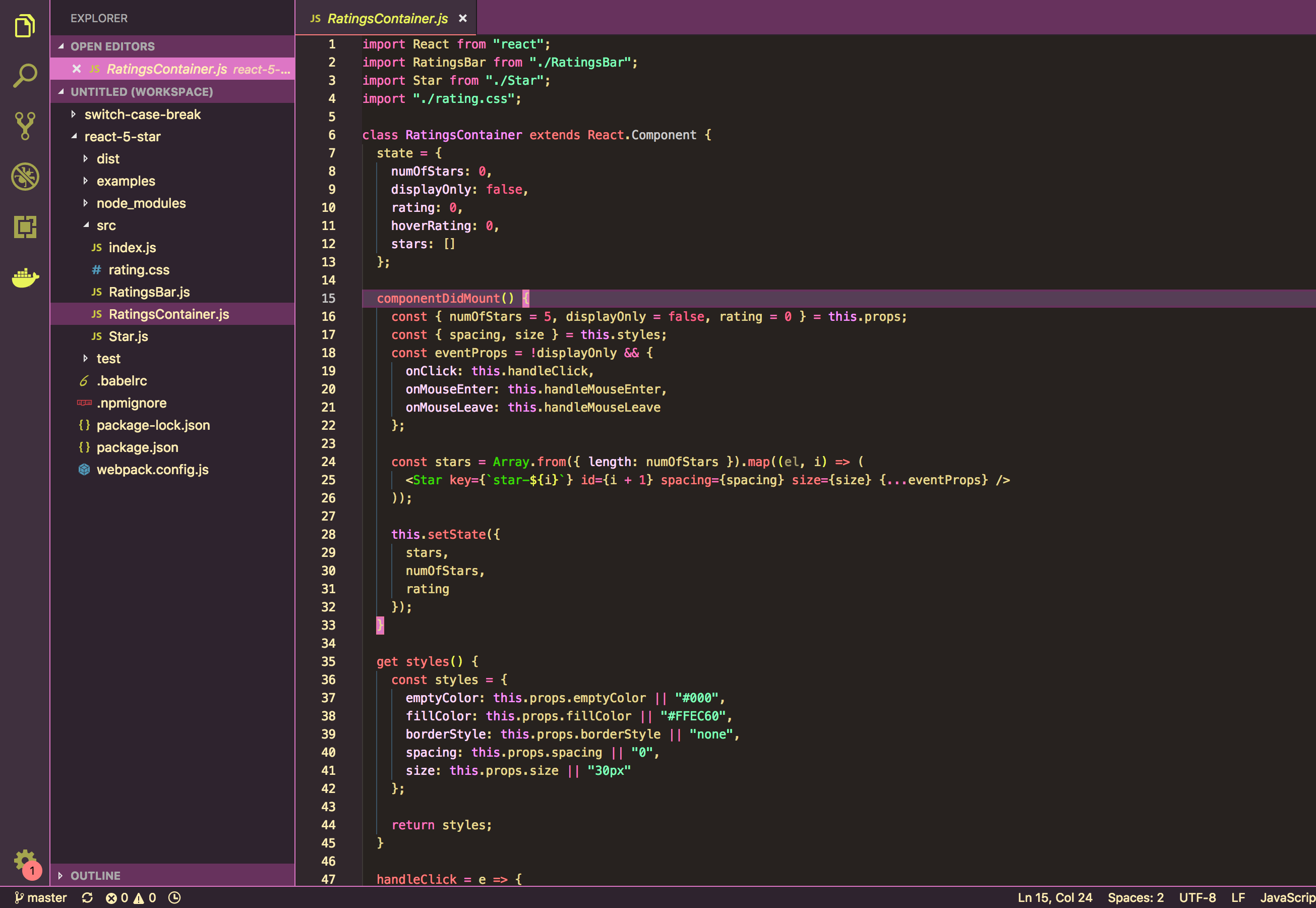Open the Explorer view in activity bar
This screenshot has height=908, width=1316.
25,26
